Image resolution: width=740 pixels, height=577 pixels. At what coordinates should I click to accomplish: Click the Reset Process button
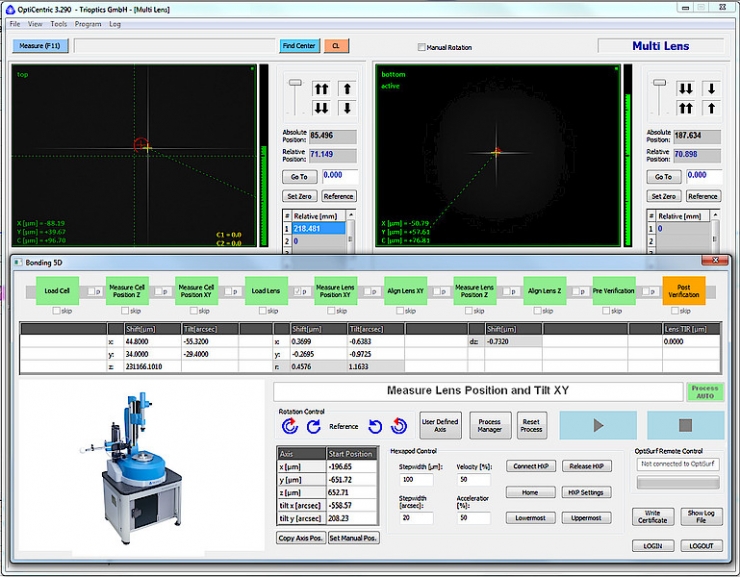531,426
